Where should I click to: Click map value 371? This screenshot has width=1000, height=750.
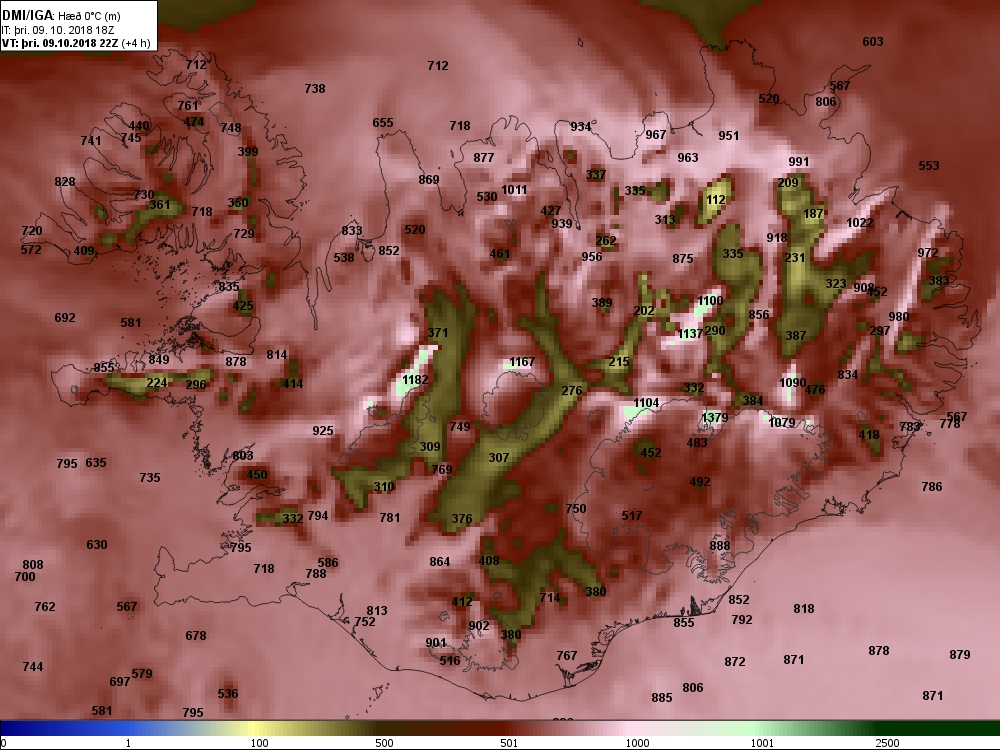coord(438,332)
